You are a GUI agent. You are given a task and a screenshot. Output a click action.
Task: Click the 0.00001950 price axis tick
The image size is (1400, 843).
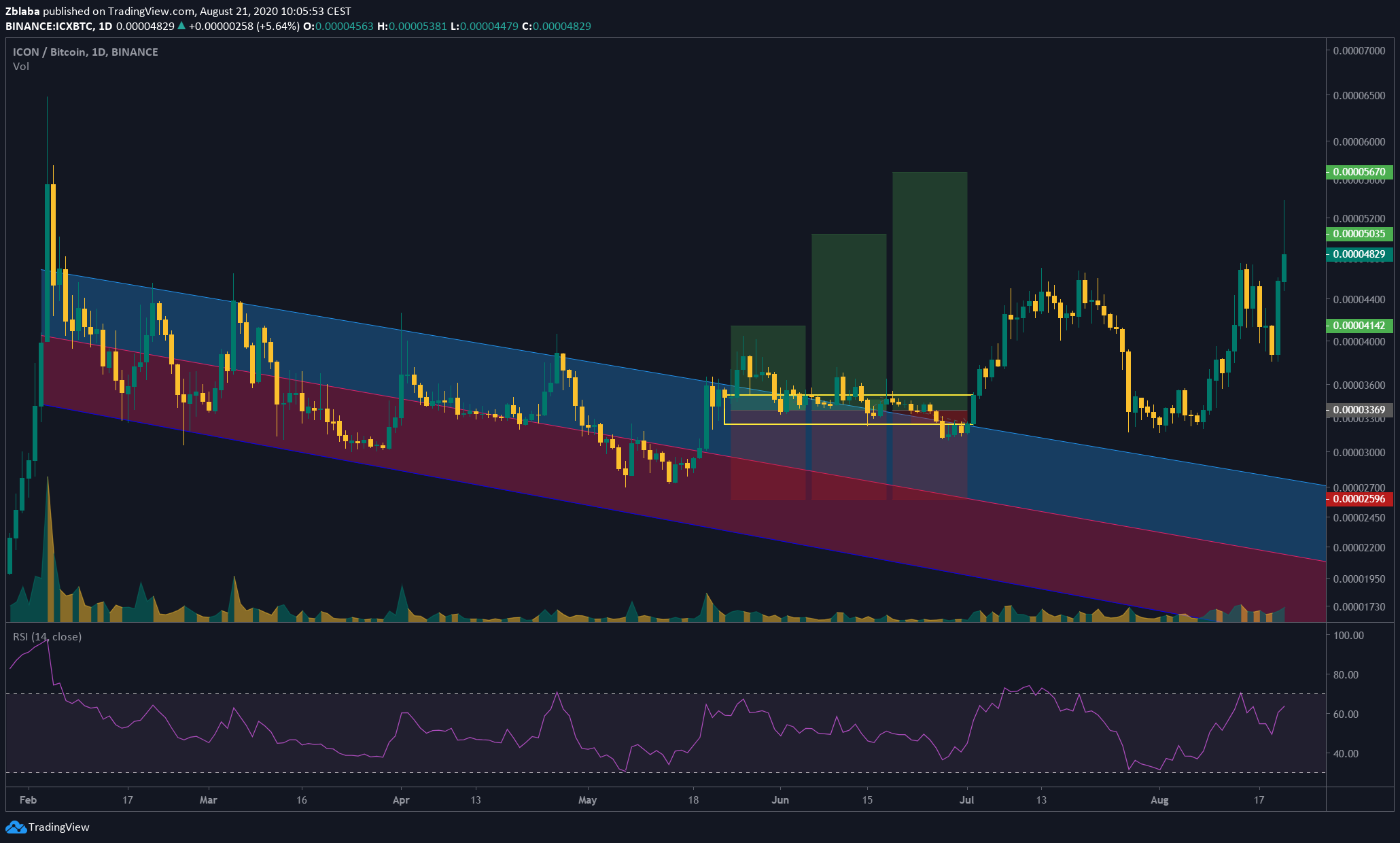point(1359,579)
